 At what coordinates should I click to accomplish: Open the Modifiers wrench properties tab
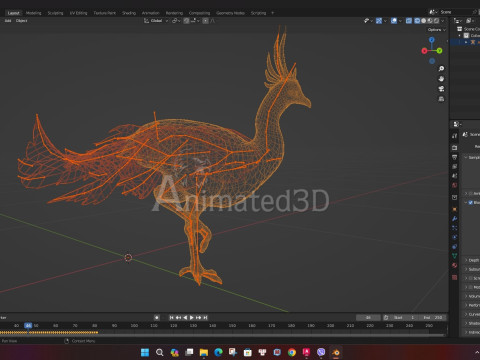coord(454,219)
